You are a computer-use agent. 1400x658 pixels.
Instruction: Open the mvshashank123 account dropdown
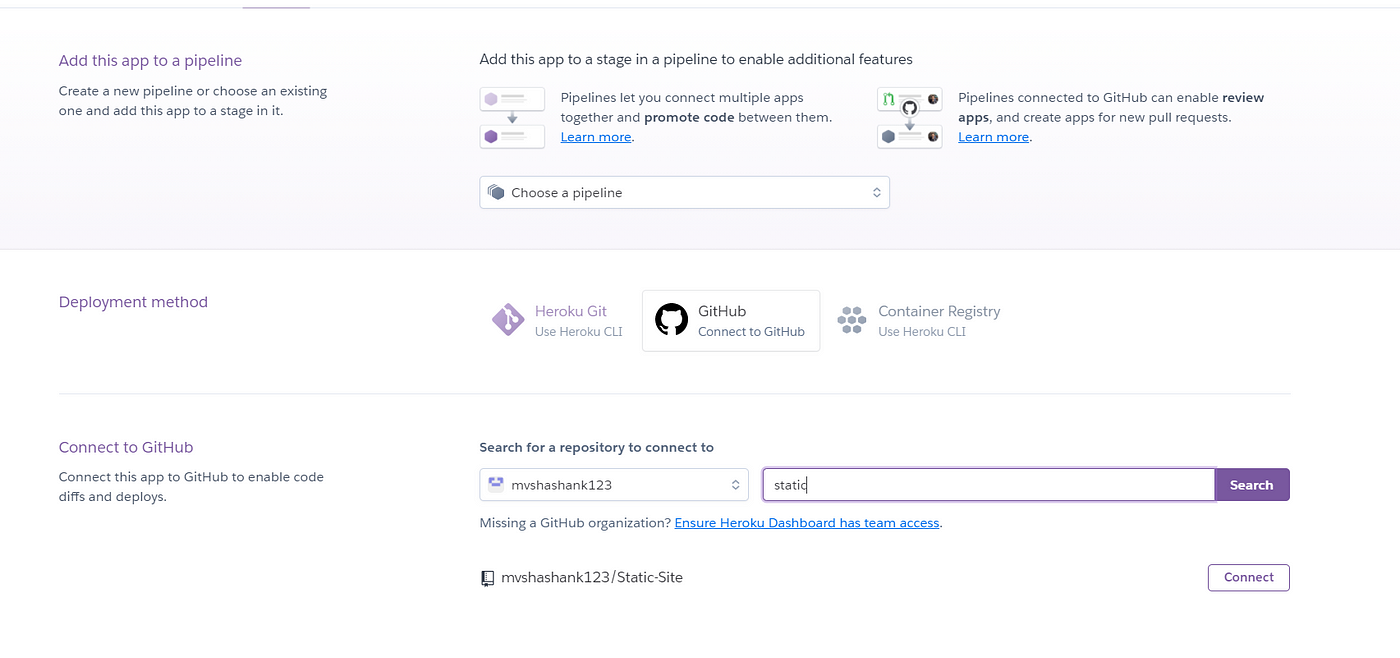coord(614,484)
